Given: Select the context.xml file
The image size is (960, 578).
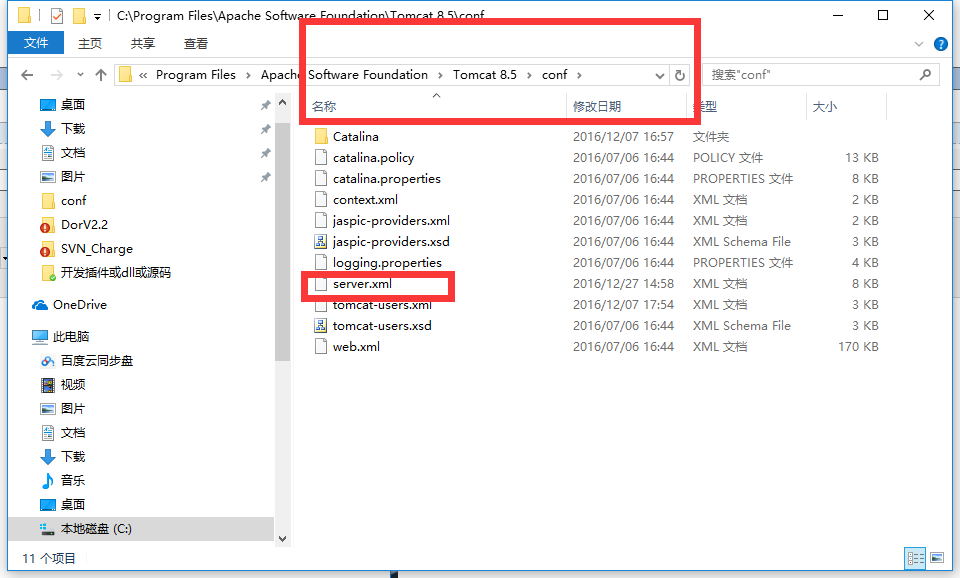Looking at the screenshot, I should pyautogui.click(x=366, y=200).
